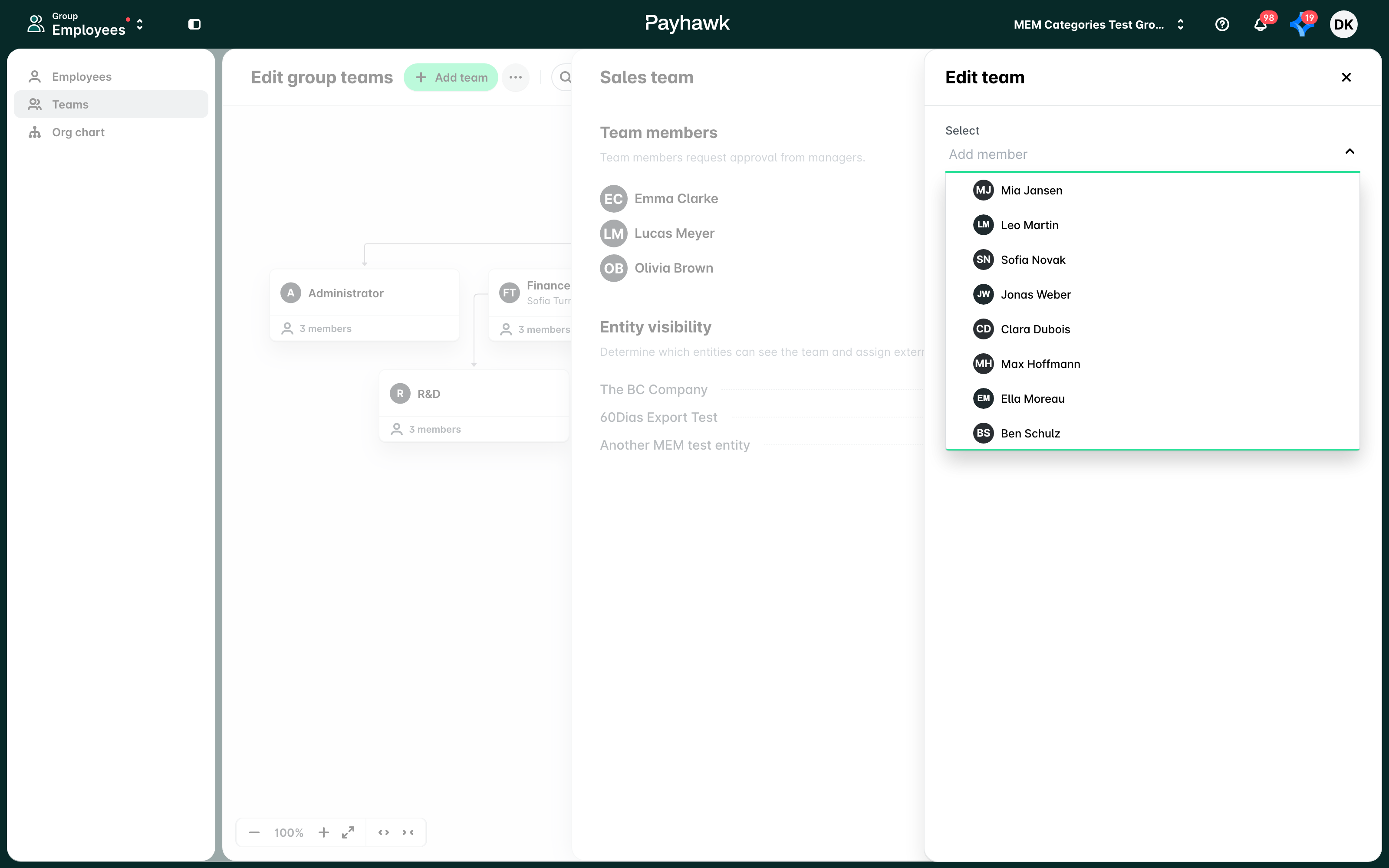Select Mia Jansen from the list
The image size is (1389, 868).
click(1152, 190)
